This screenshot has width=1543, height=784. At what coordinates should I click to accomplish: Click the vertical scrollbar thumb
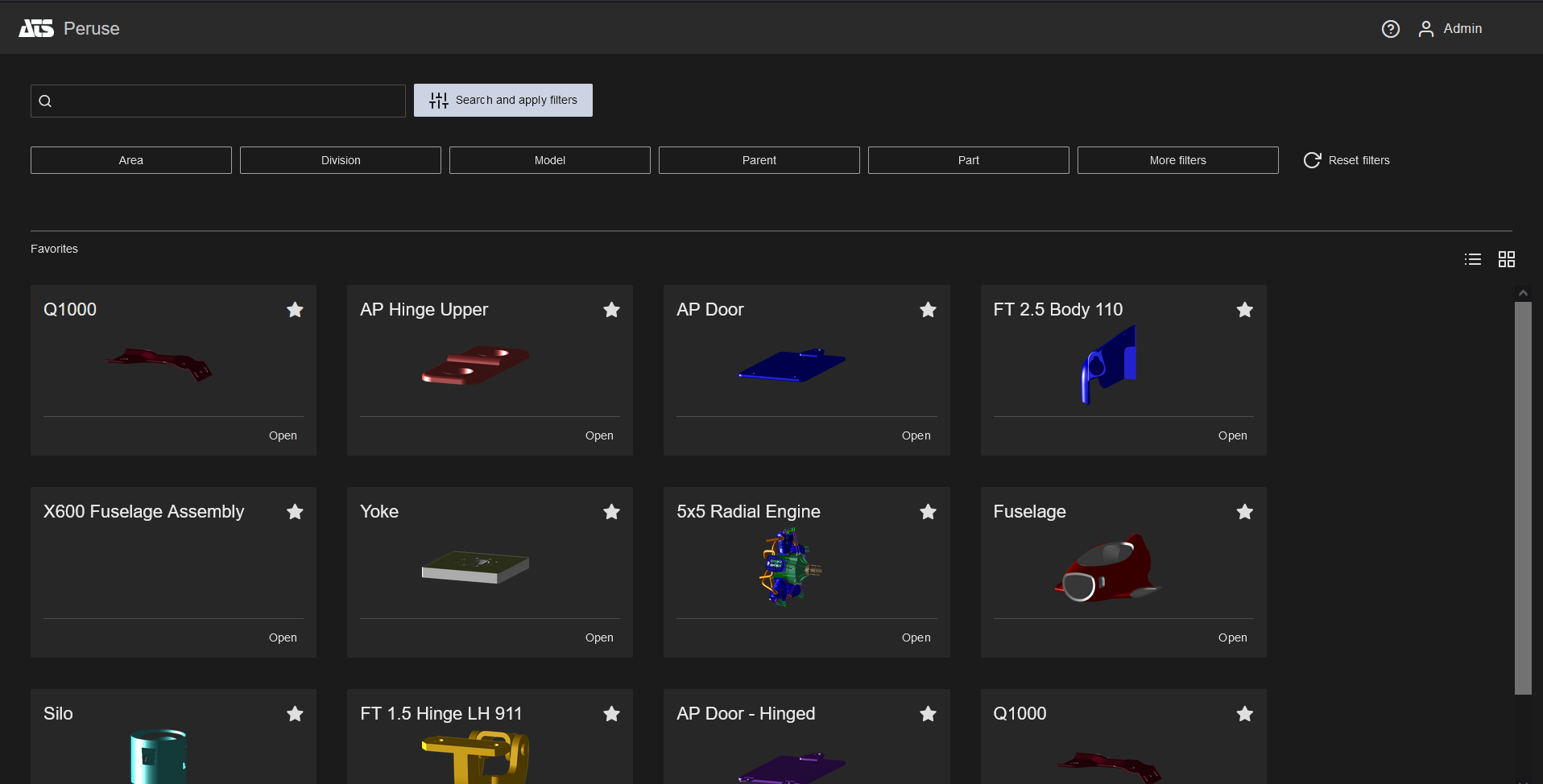(x=1522, y=497)
